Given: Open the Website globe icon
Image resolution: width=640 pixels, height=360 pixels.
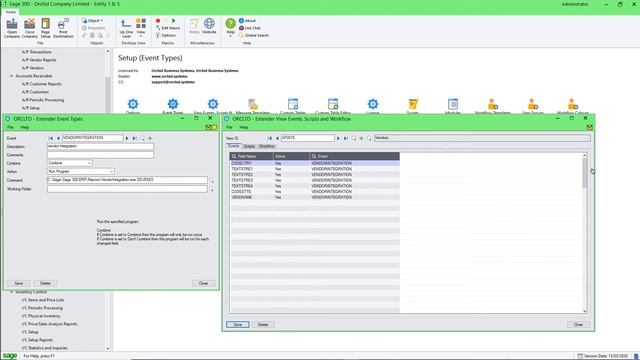Looking at the screenshot, I should [x=209, y=26].
